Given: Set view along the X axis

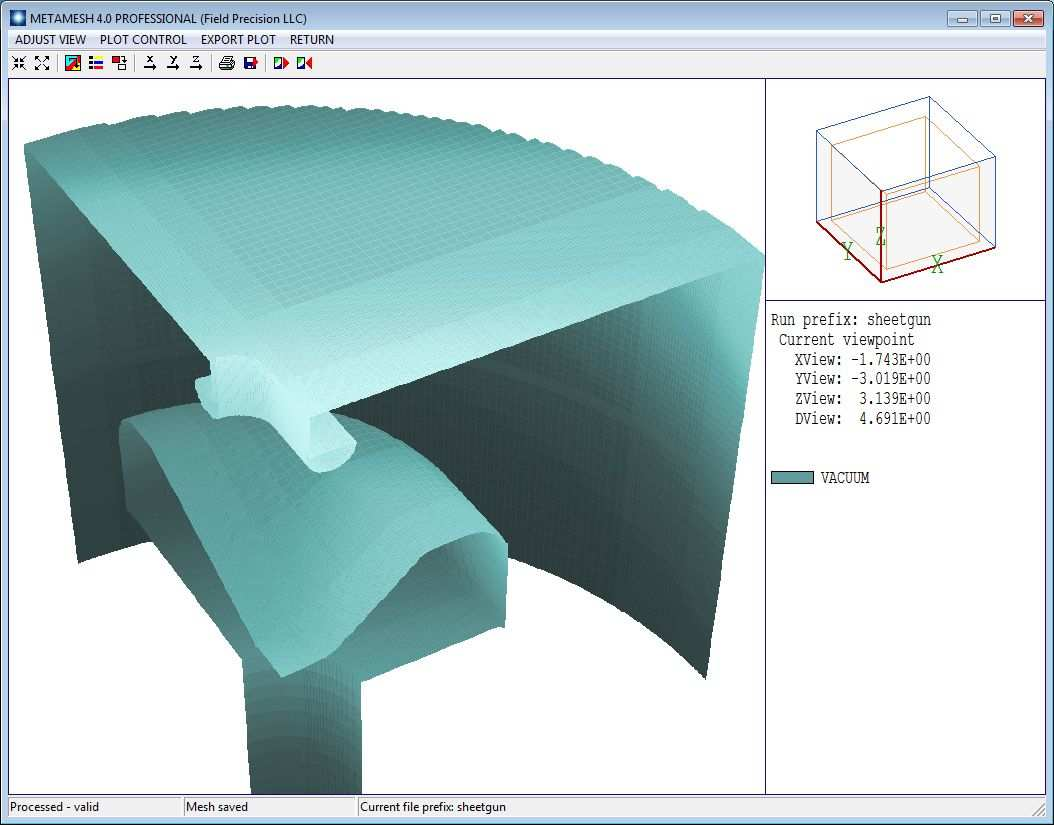Looking at the screenshot, I should tap(150, 63).
